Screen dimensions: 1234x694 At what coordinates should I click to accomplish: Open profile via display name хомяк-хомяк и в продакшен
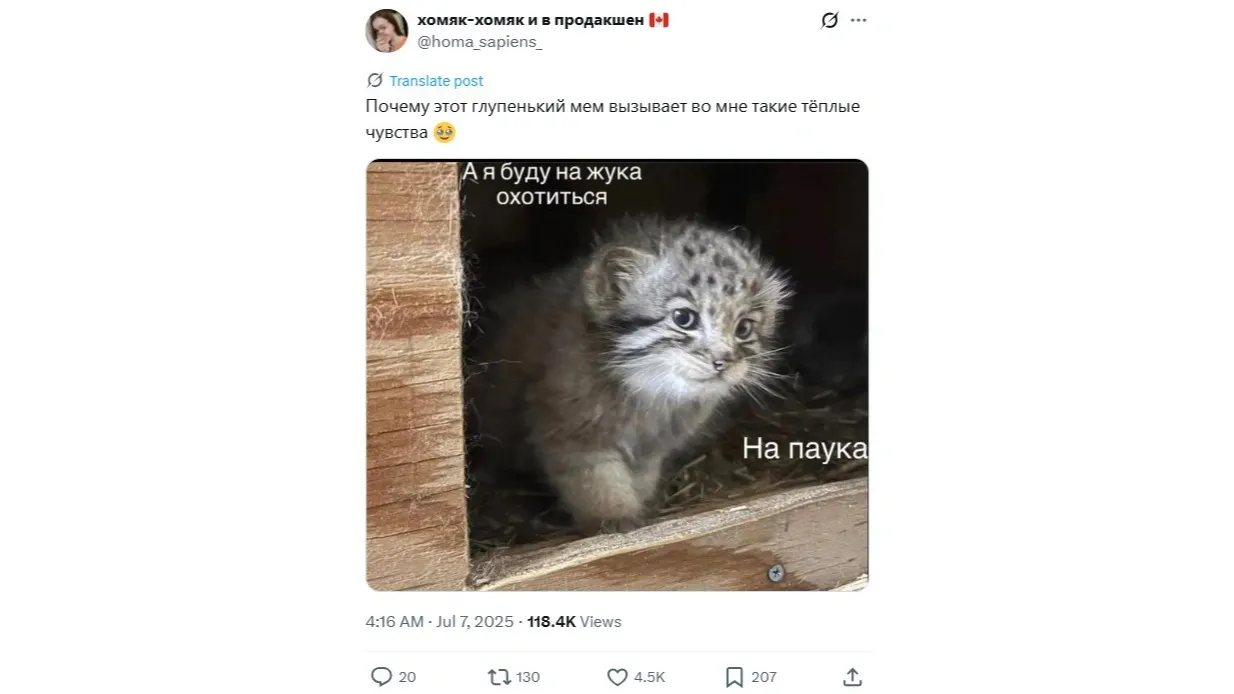tap(517, 17)
